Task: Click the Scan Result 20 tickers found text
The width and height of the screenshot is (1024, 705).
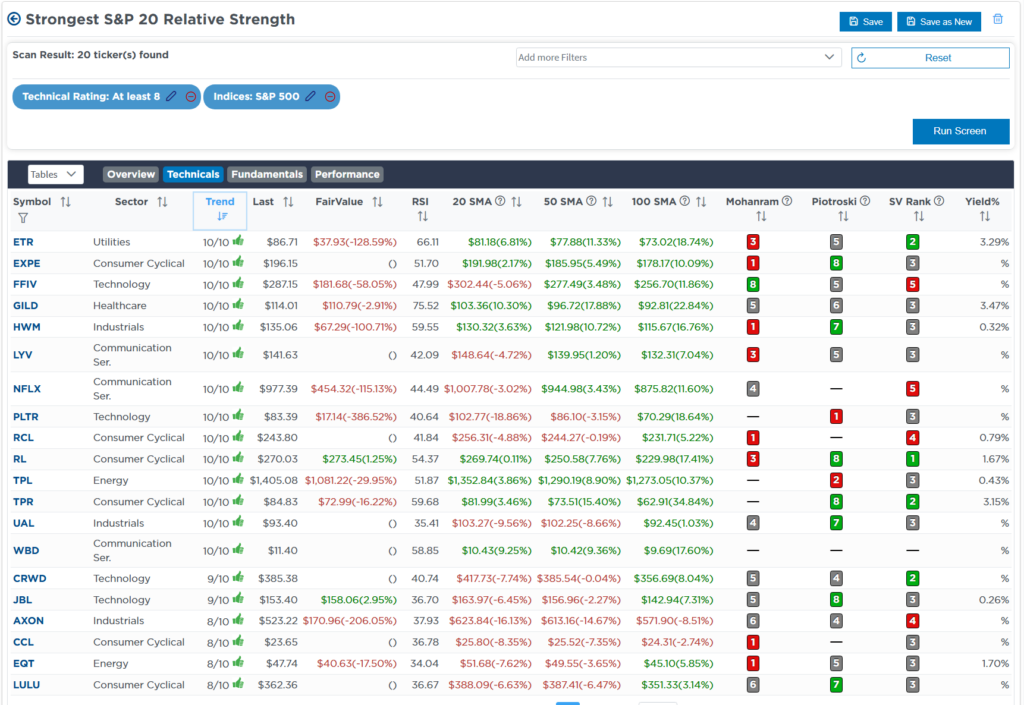Action: 90,55
